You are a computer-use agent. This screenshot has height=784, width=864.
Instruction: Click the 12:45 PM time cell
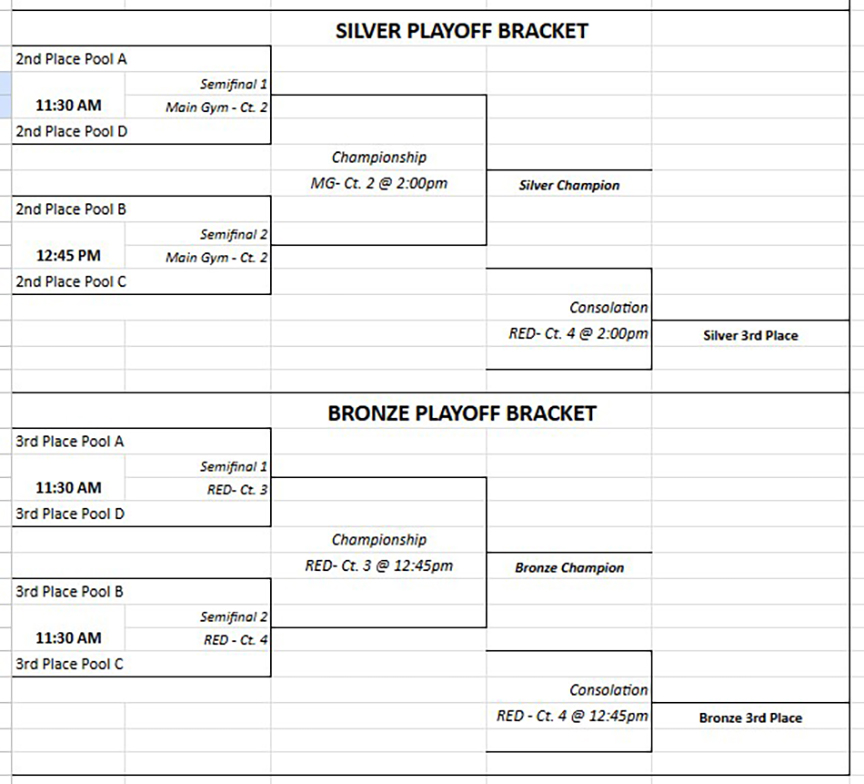(x=68, y=256)
